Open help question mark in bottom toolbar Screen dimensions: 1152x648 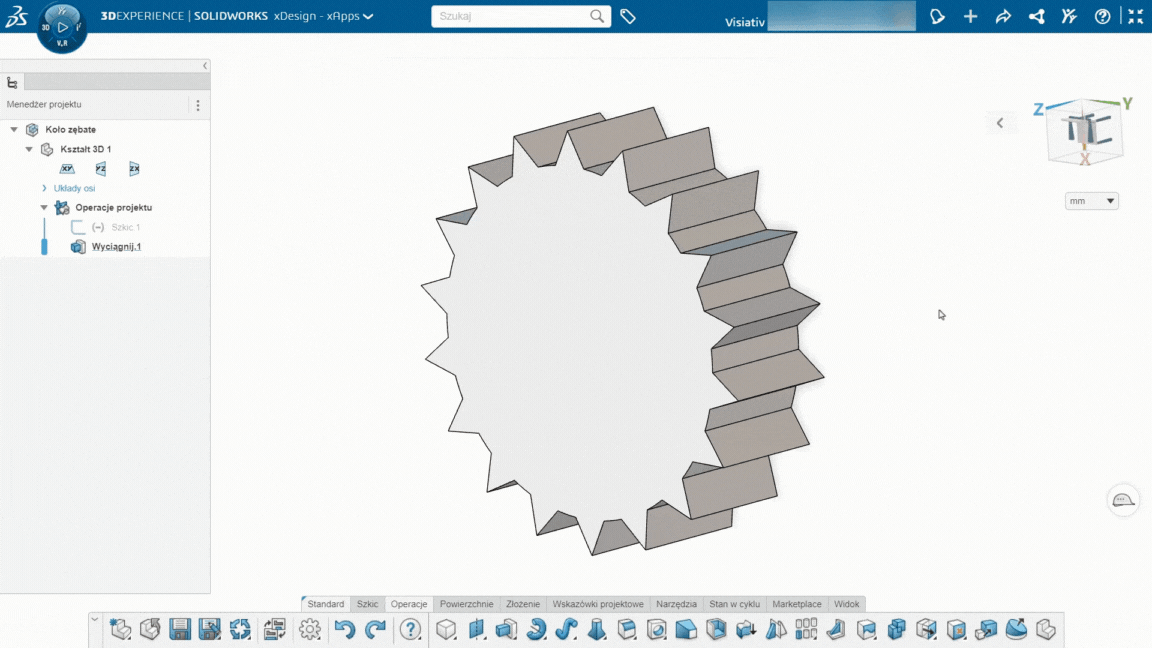pyautogui.click(x=411, y=629)
